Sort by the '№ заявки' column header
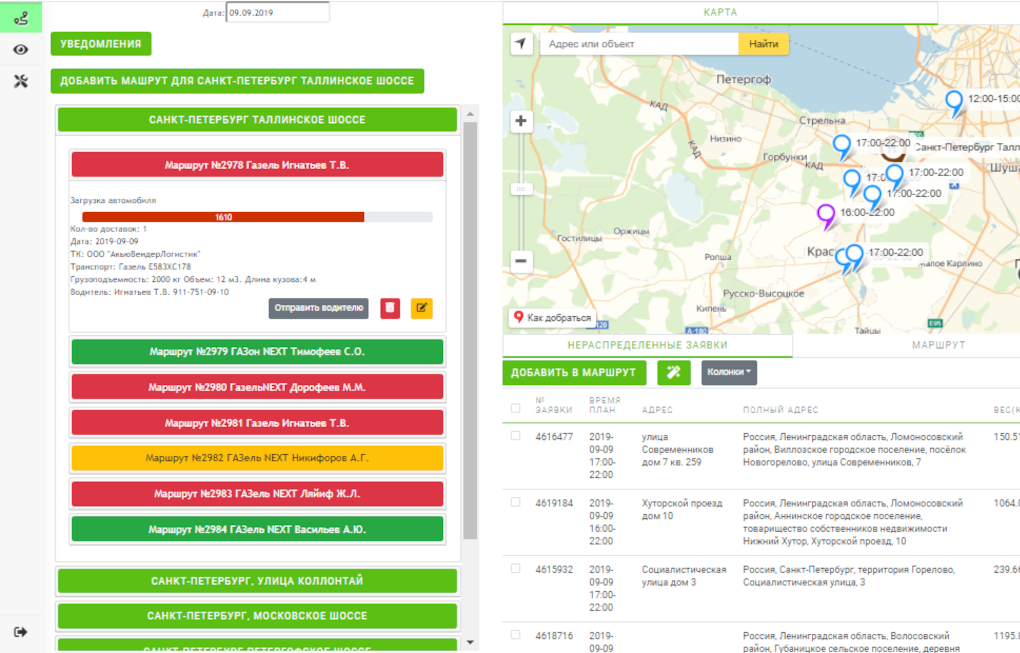Viewport: 1020px width, 653px height. coord(554,405)
